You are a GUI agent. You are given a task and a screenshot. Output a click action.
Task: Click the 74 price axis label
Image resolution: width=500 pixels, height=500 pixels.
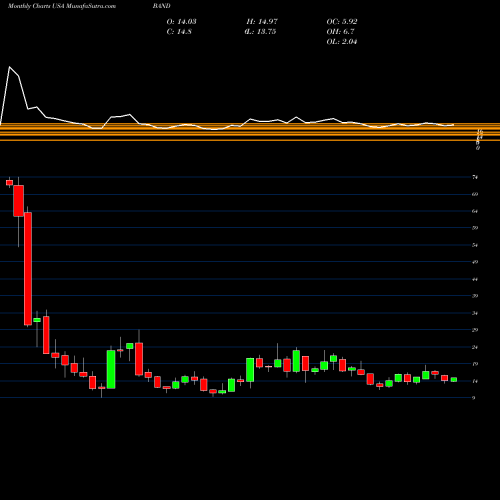tap(475, 177)
